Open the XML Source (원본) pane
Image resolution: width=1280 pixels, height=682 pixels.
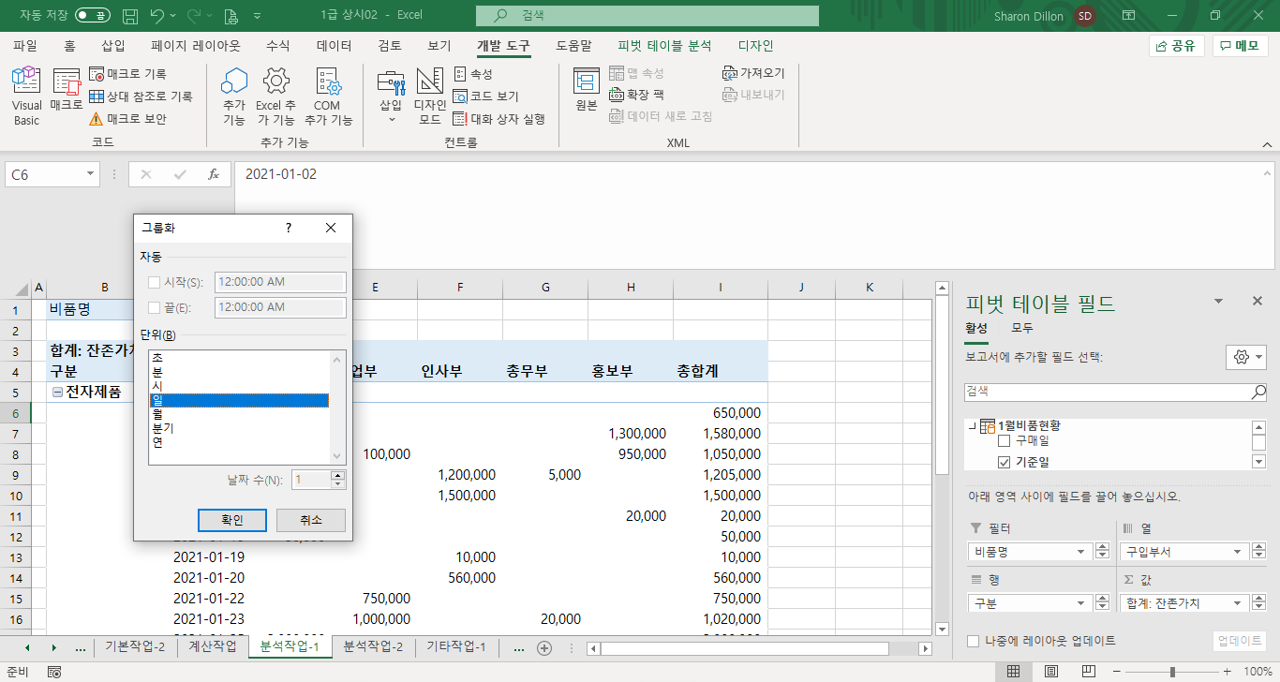586,90
